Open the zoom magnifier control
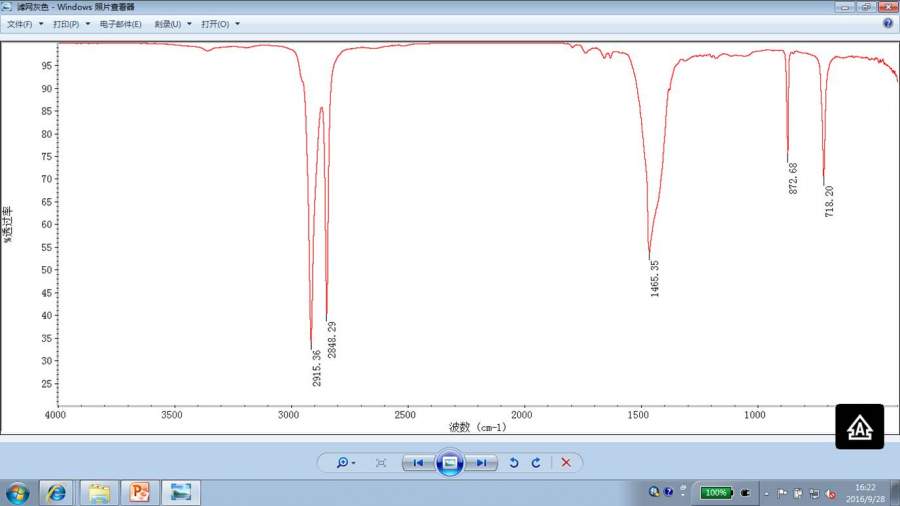Viewport: 900px width, 506px height. click(343, 462)
